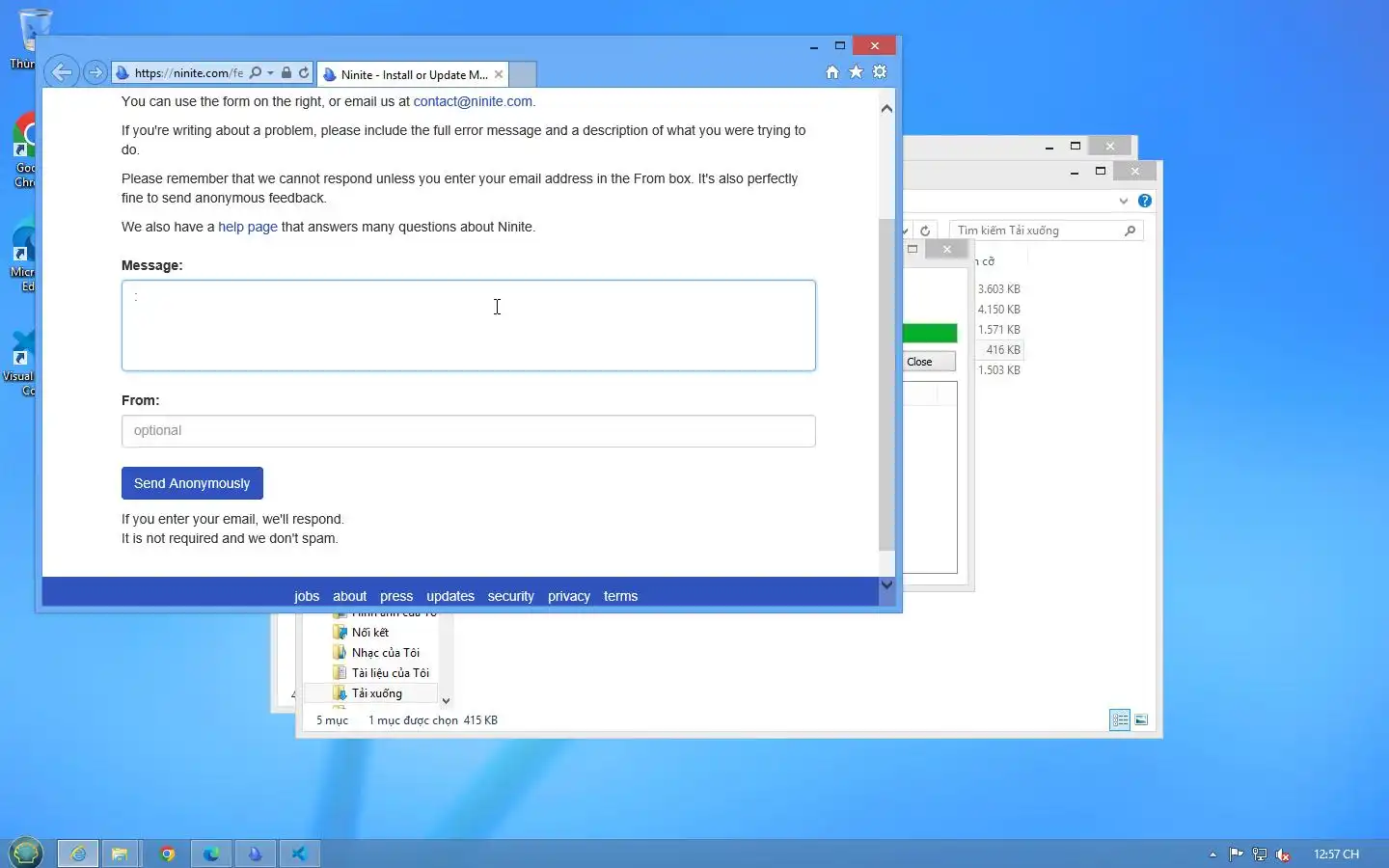
Task: Open Visual Studio Code from the taskbar
Action: coord(300,854)
